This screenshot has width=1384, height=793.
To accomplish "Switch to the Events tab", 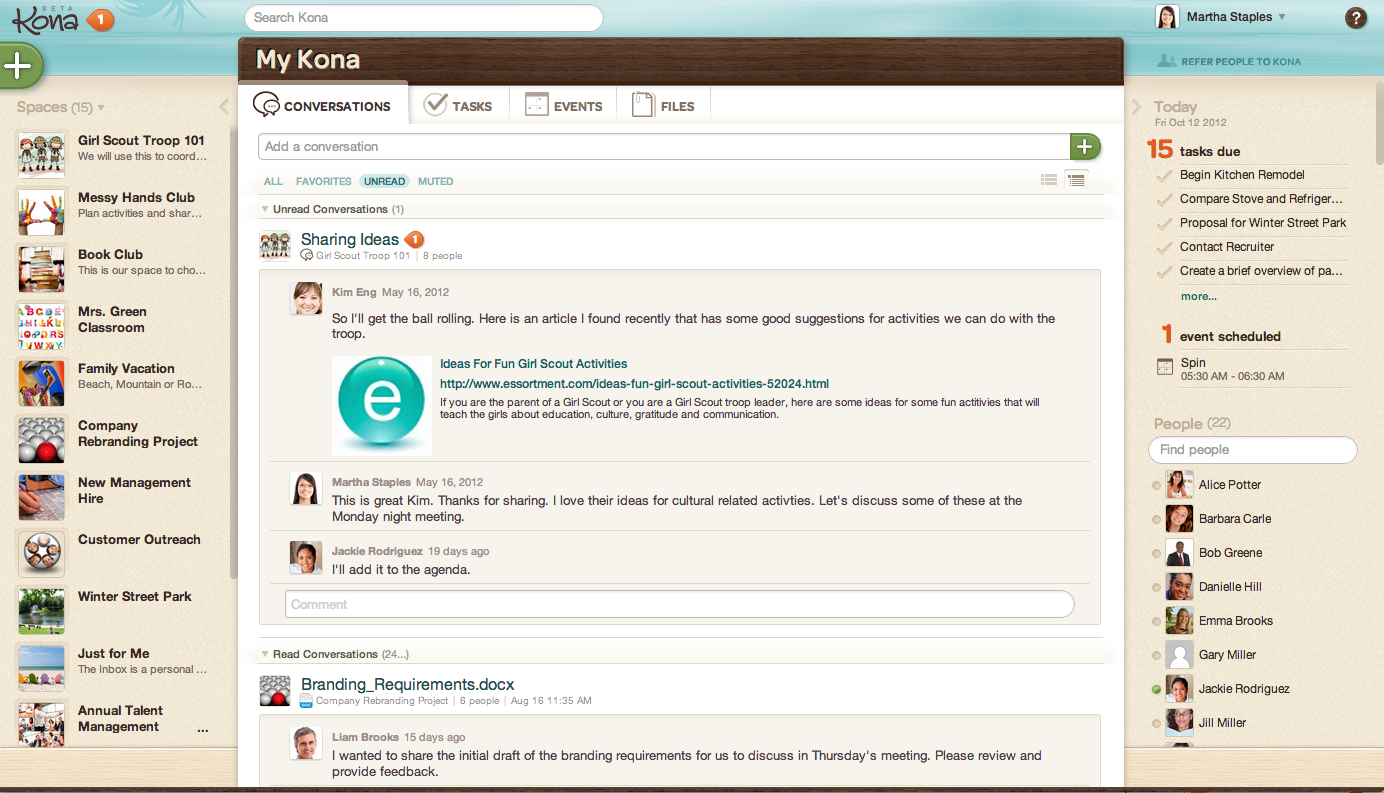I will (563, 105).
